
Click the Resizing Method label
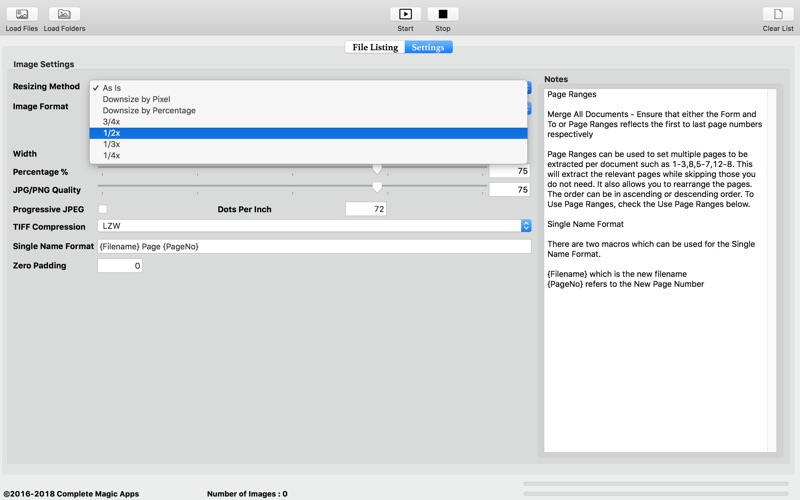46,86
